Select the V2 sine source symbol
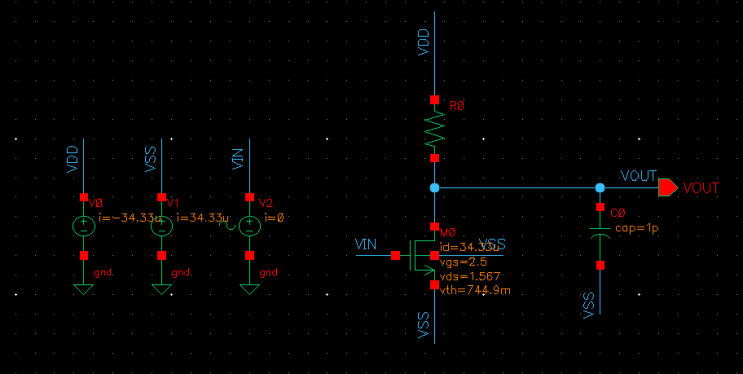Screen dimensions: 743x374 (249, 226)
